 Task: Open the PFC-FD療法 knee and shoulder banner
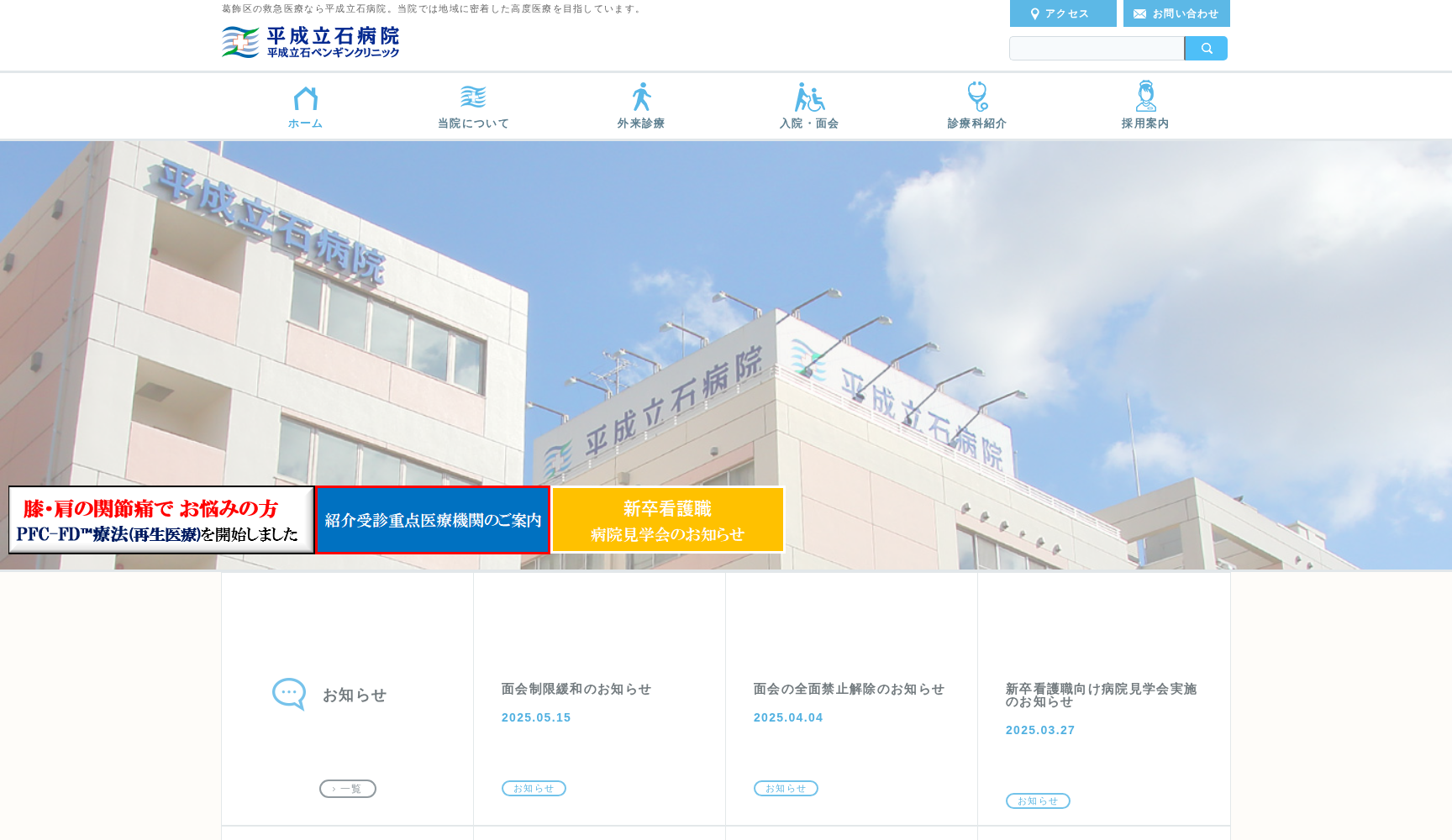point(160,520)
